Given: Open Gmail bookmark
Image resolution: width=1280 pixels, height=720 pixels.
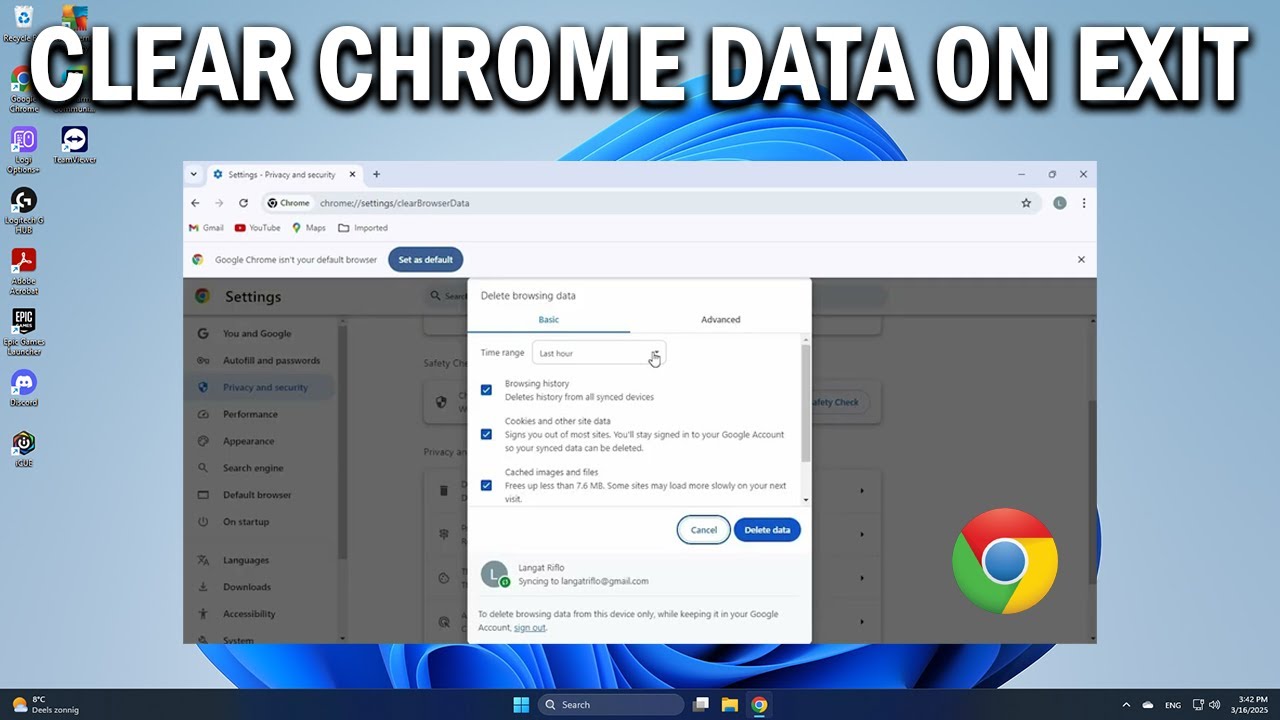Looking at the screenshot, I should [206, 228].
